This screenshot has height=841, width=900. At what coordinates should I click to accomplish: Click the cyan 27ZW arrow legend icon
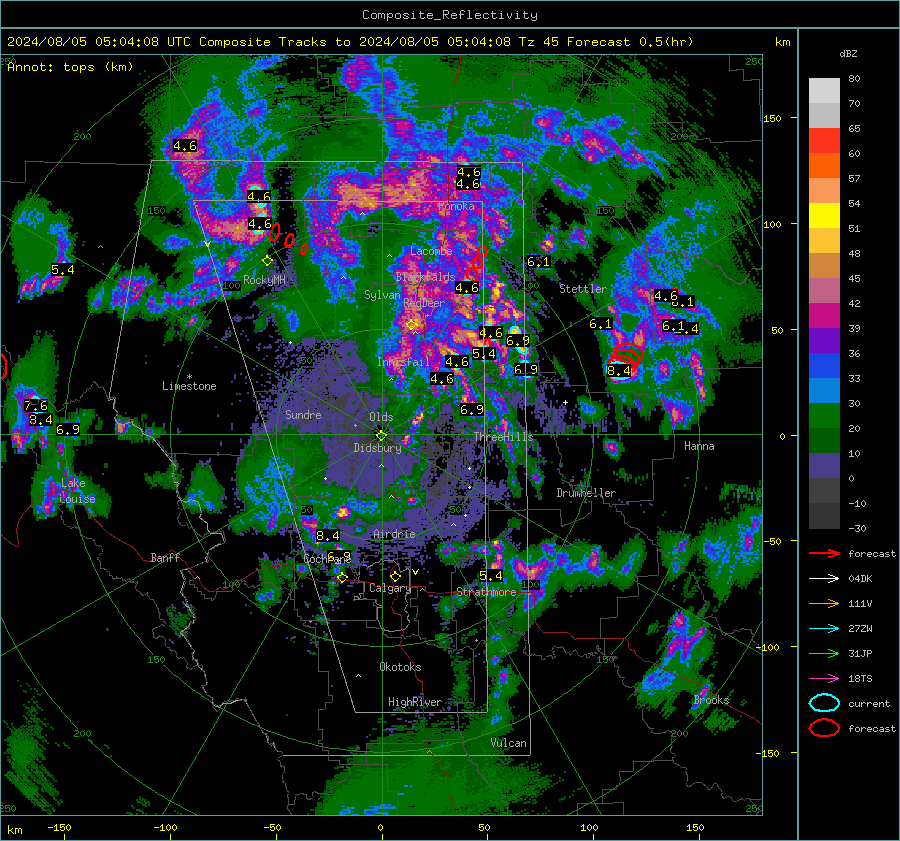[x=824, y=629]
